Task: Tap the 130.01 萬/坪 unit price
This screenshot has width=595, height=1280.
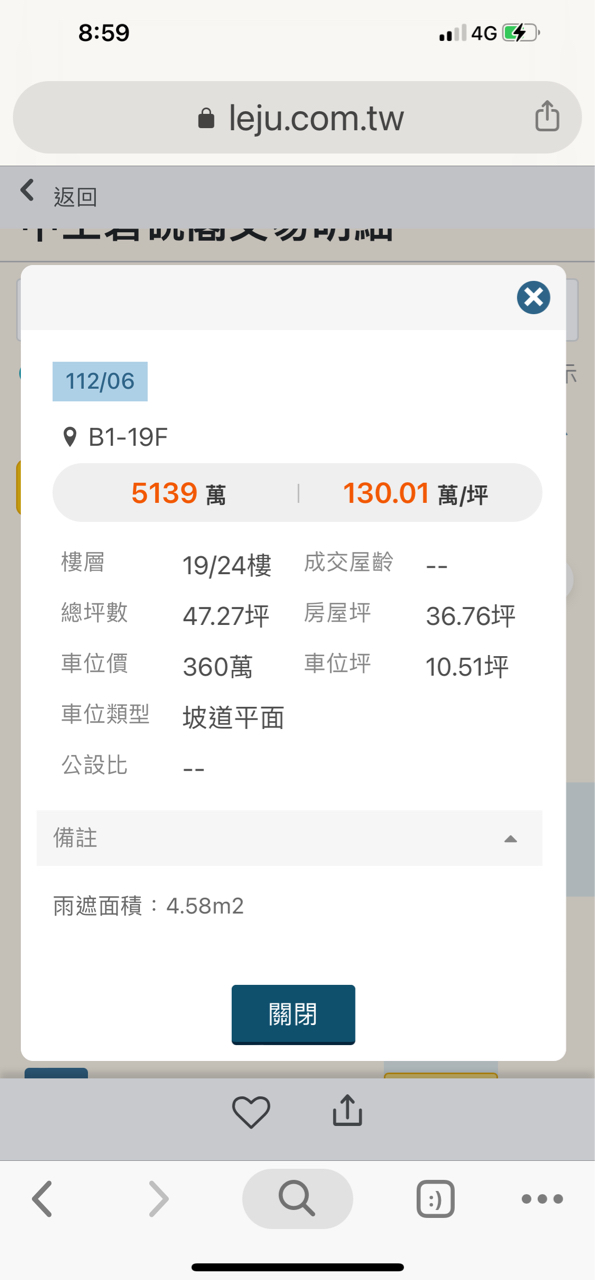Action: tap(415, 493)
